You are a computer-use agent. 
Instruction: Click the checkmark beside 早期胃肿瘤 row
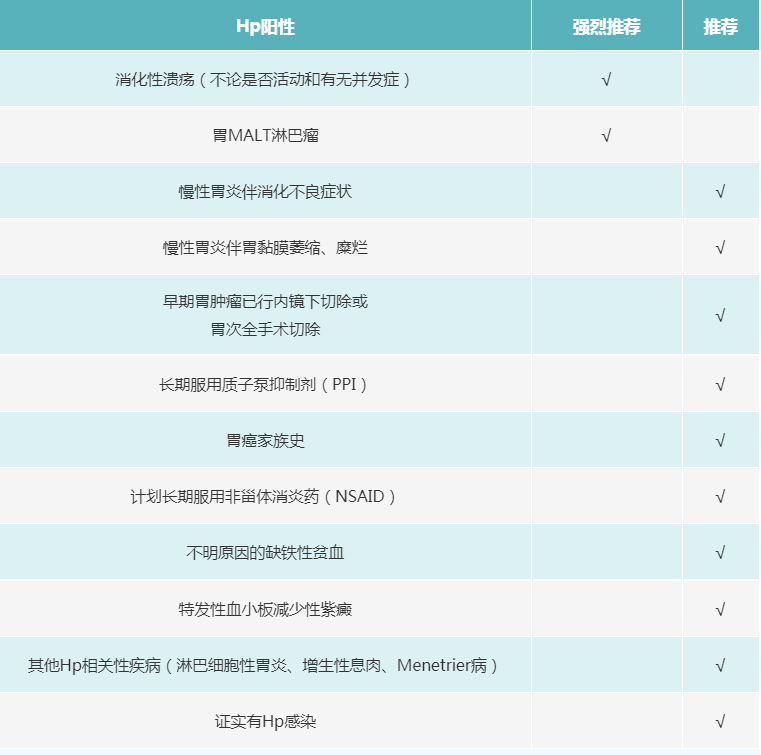pyautogui.click(x=720, y=315)
